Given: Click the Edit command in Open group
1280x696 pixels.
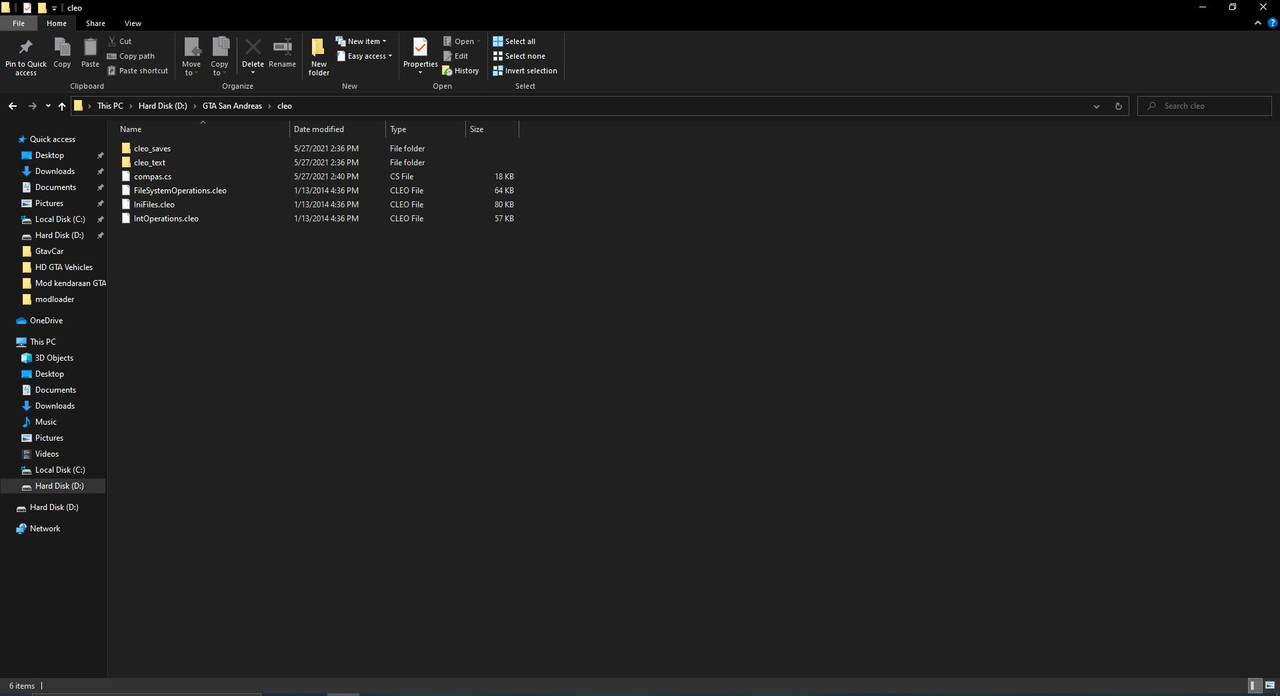Looking at the screenshot, I should [455, 56].
